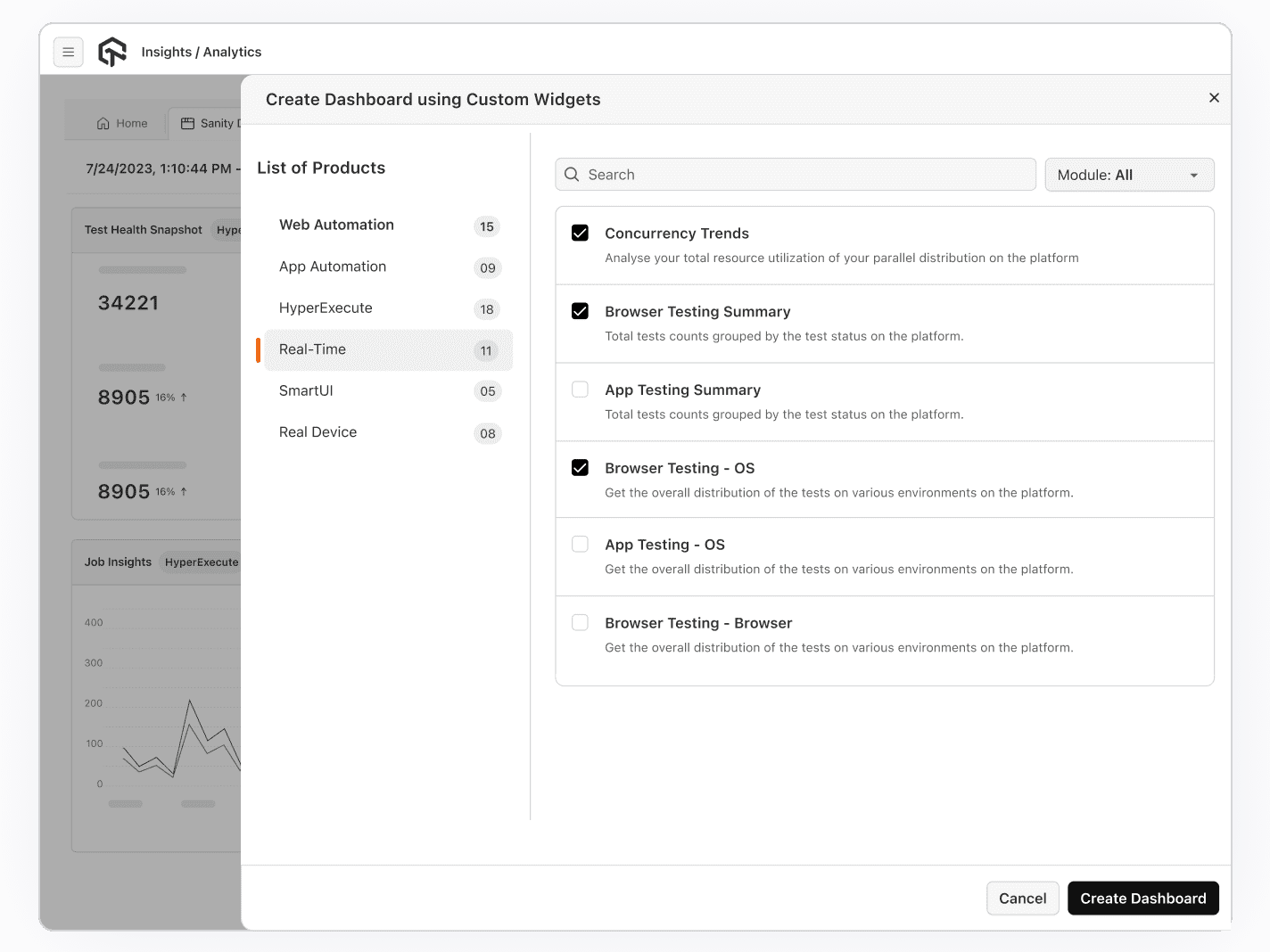Open the Module: All dropdown
1270x952 pixels.
tap(1129, 175)
